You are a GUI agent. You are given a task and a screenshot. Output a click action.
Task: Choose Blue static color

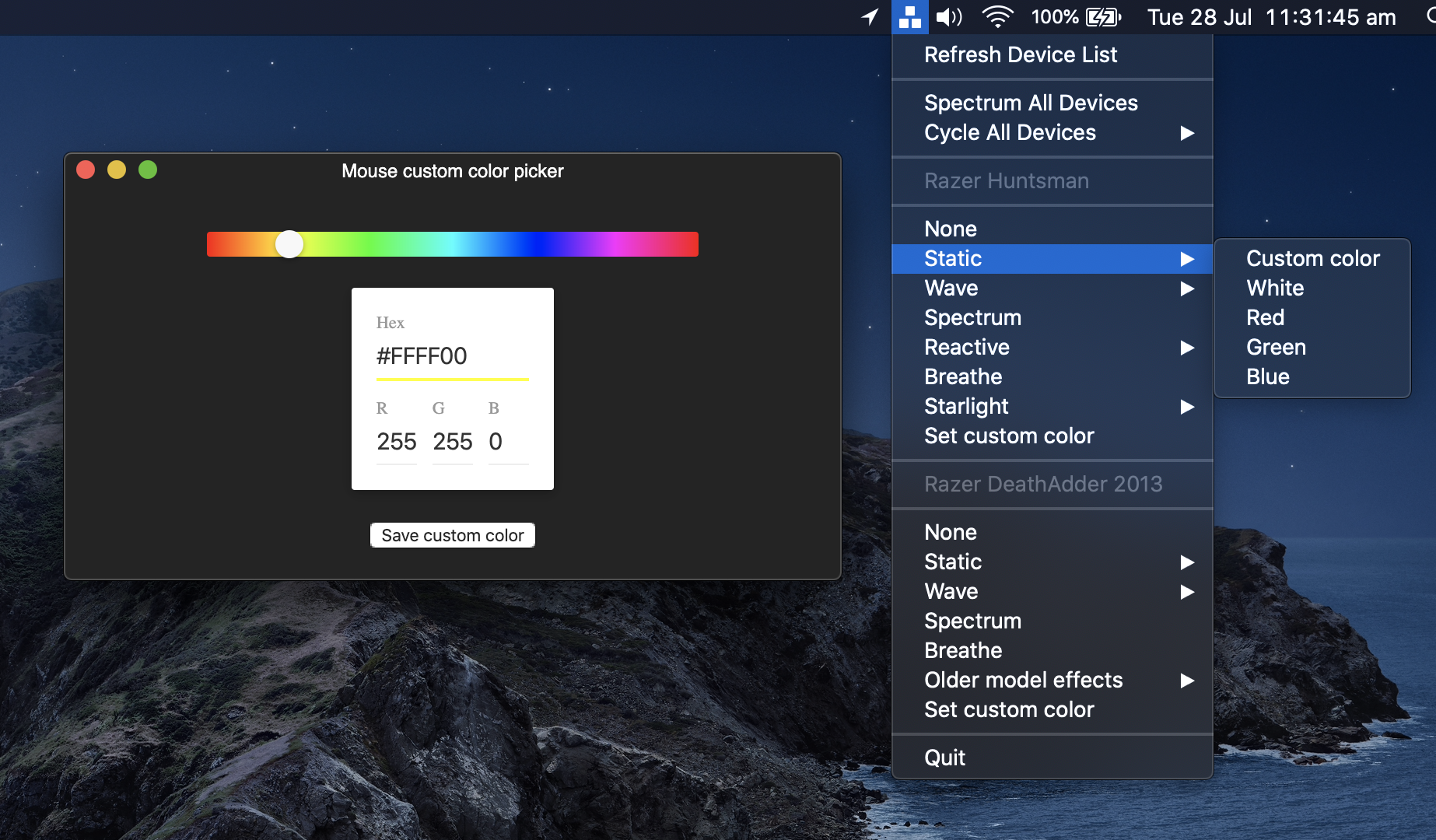point(1312,376)
